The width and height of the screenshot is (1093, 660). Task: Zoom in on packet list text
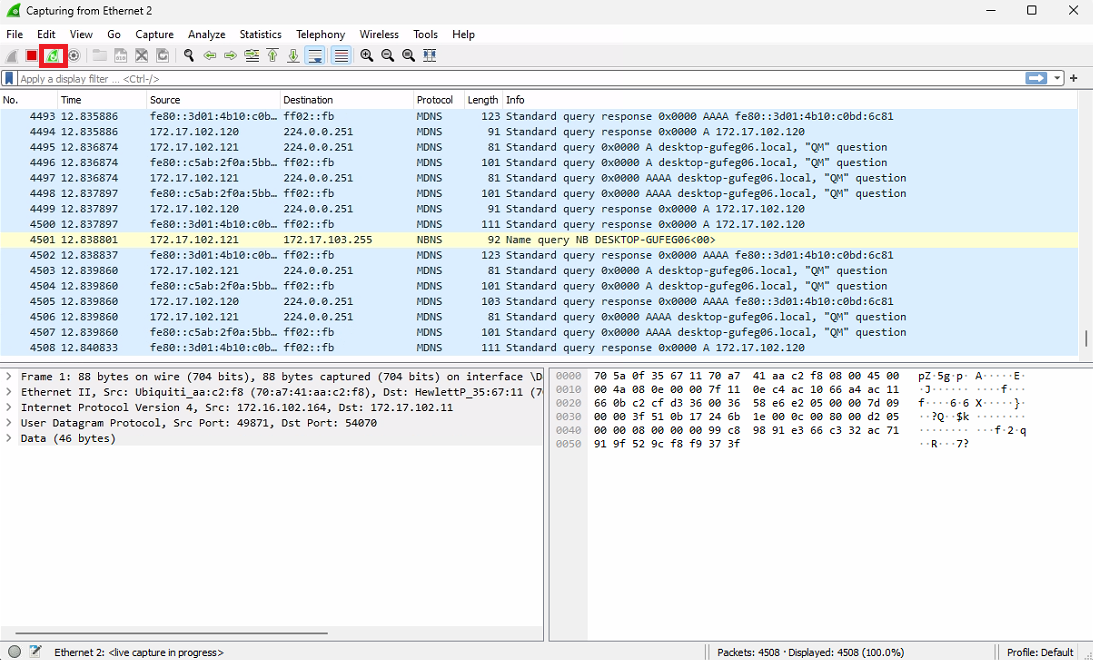(x=367, y=56)
